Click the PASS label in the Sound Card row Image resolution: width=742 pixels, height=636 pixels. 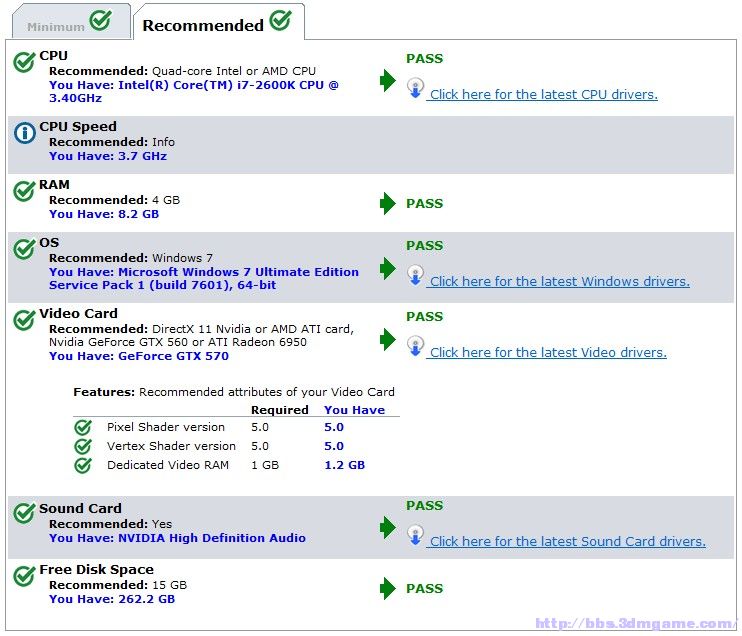tap(424, 505)
